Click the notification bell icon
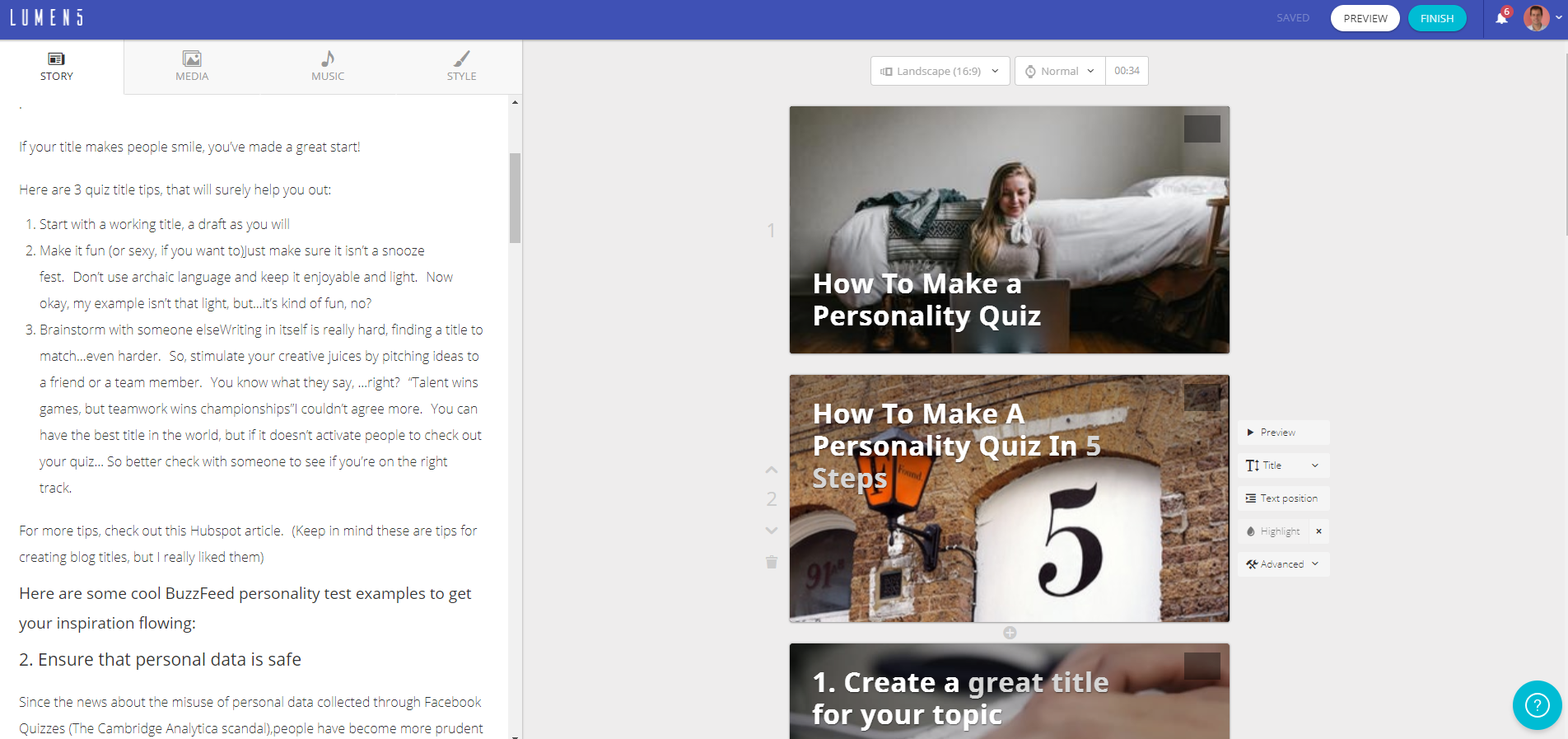The image size is (1568, 739). pos(1501,18)
